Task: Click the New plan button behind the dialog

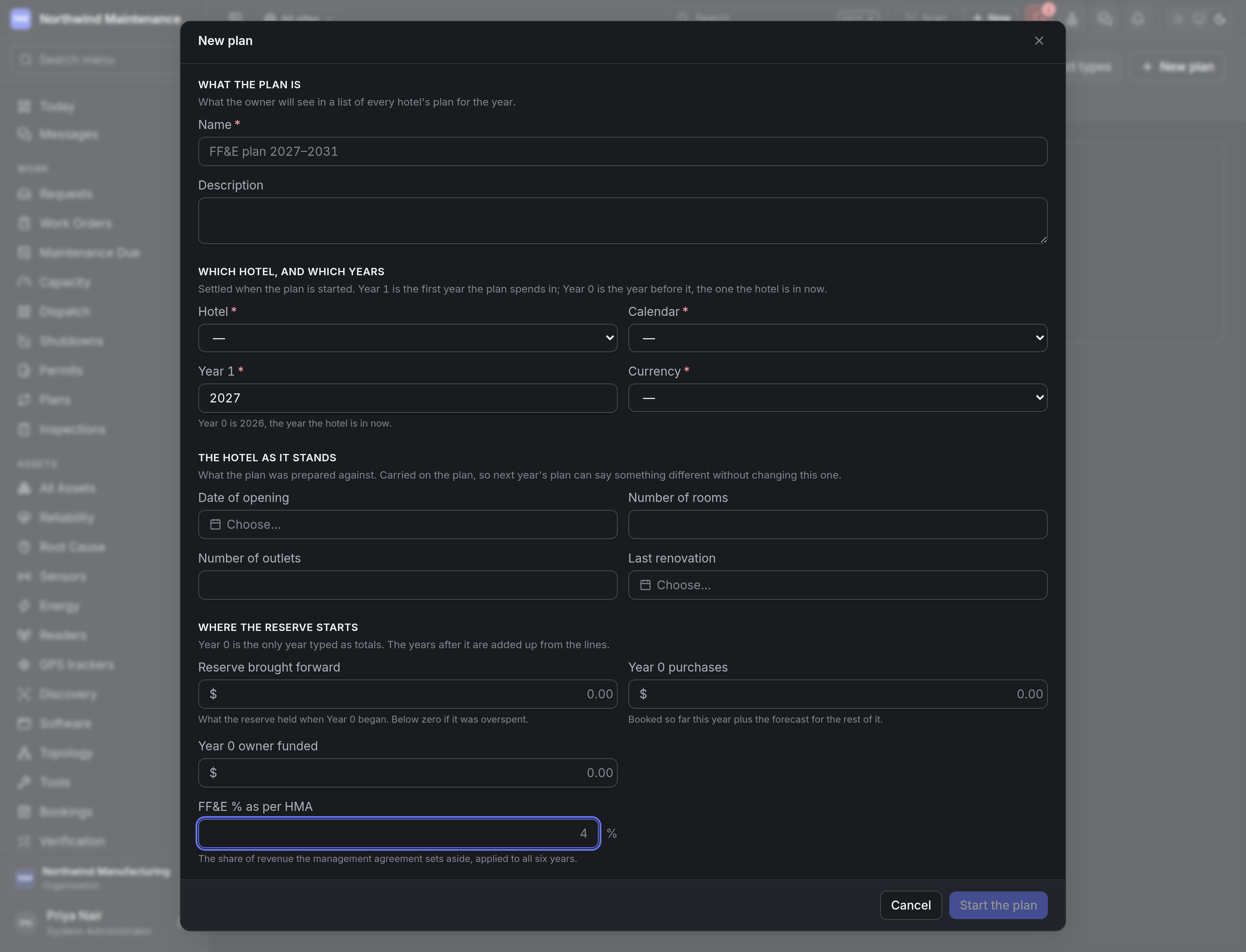Action: coord(1178,67)
